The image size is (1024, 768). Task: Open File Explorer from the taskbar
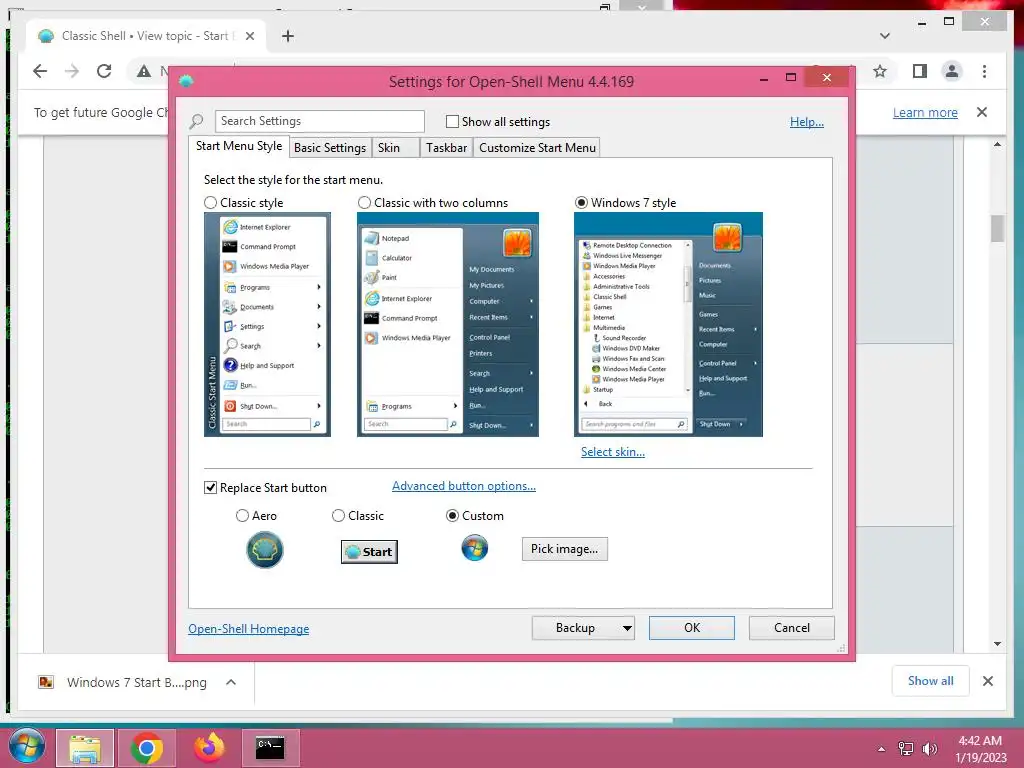[85, 748]
